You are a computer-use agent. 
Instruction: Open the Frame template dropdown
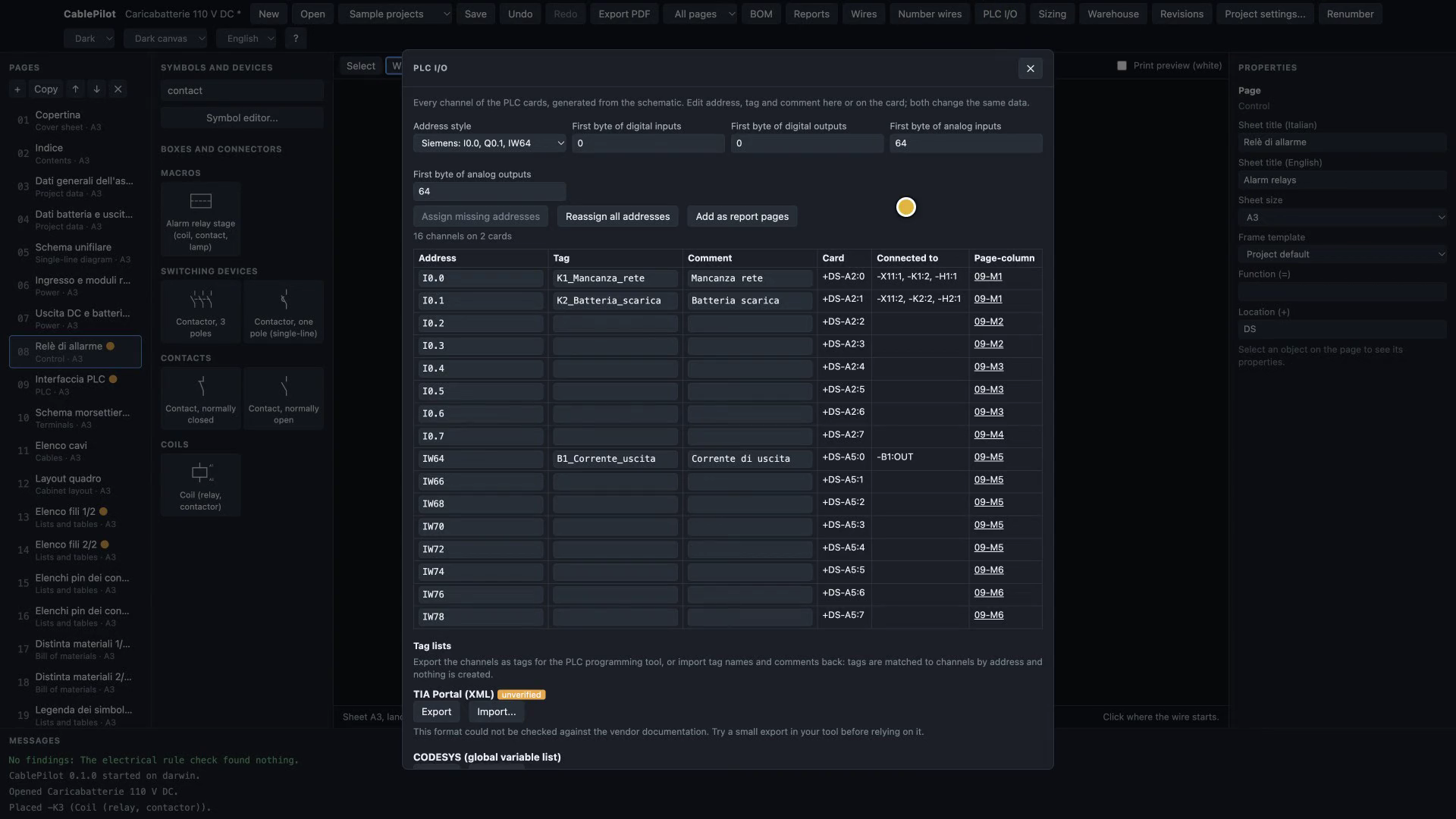(1342, 255)
